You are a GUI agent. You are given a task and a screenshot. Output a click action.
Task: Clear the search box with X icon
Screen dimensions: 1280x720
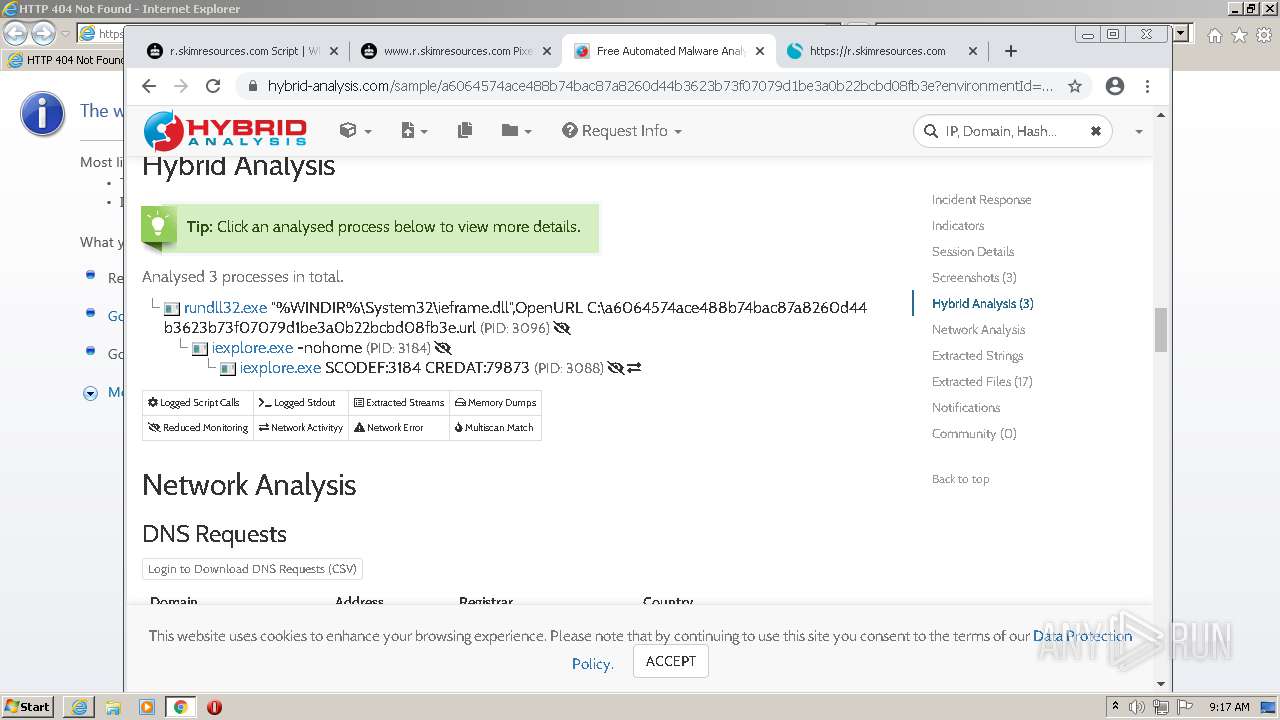(x=1096, y=131)
